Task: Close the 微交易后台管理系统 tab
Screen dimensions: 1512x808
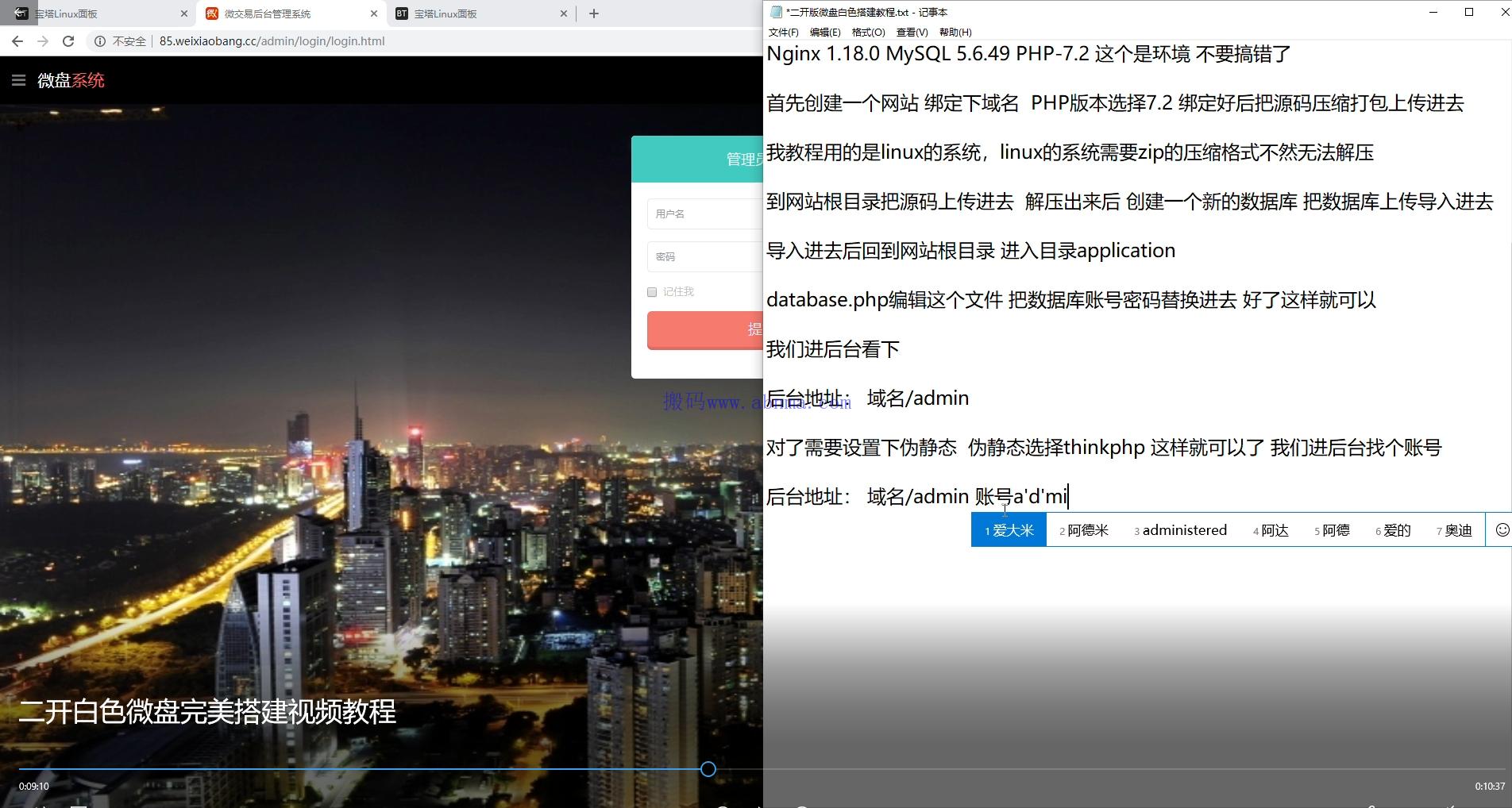Action: coord(374,13)
